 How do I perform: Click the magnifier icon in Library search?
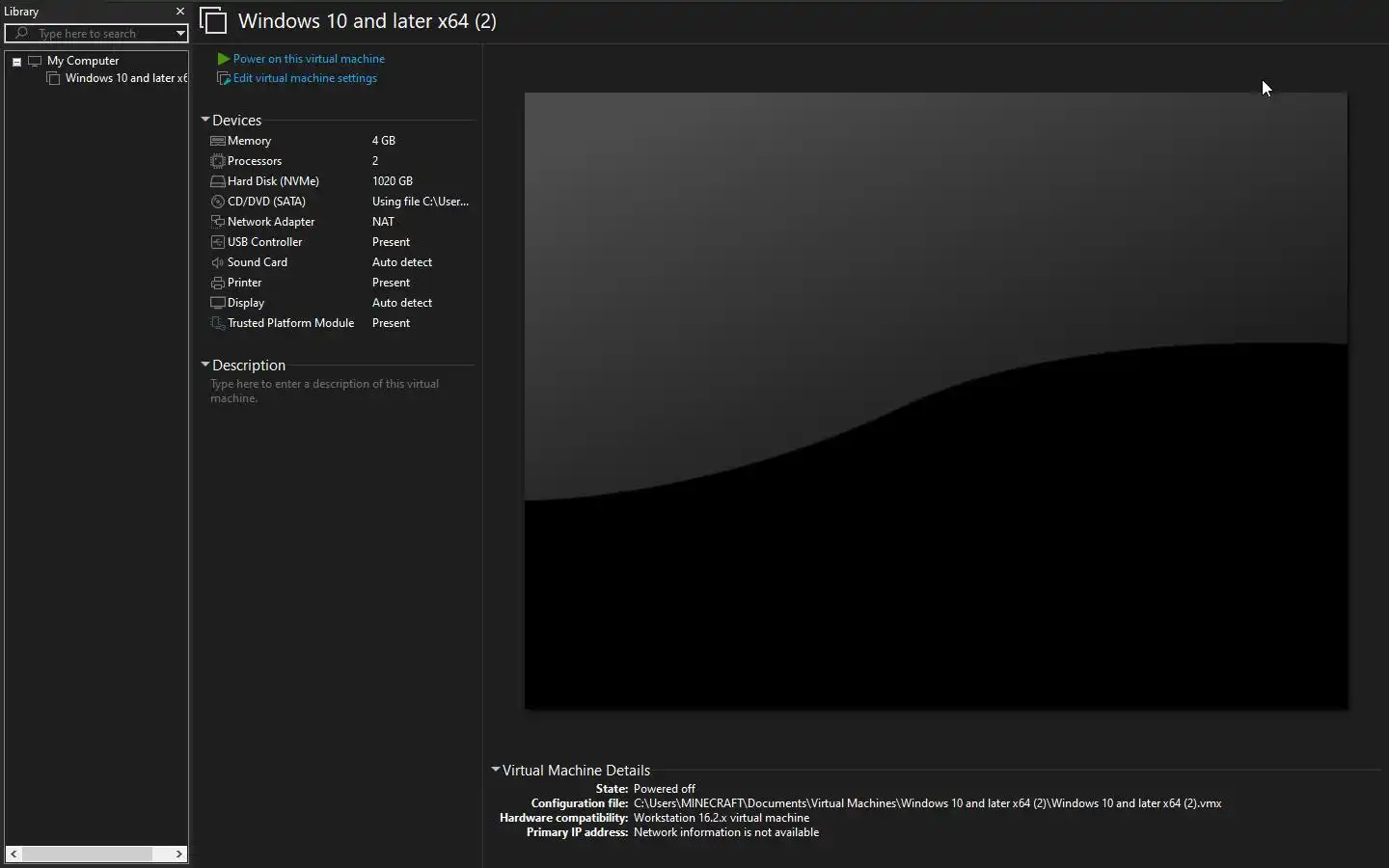[21, 33]
